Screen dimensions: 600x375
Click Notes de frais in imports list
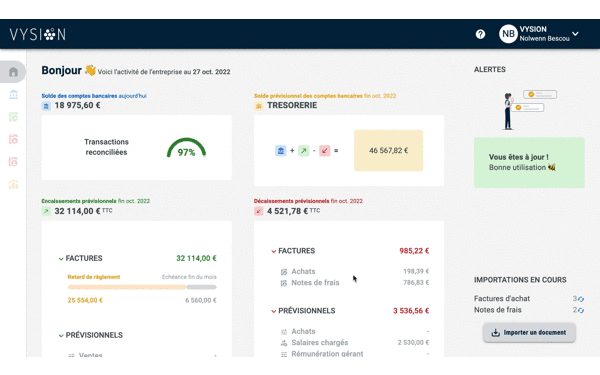(x=497, y=310)
